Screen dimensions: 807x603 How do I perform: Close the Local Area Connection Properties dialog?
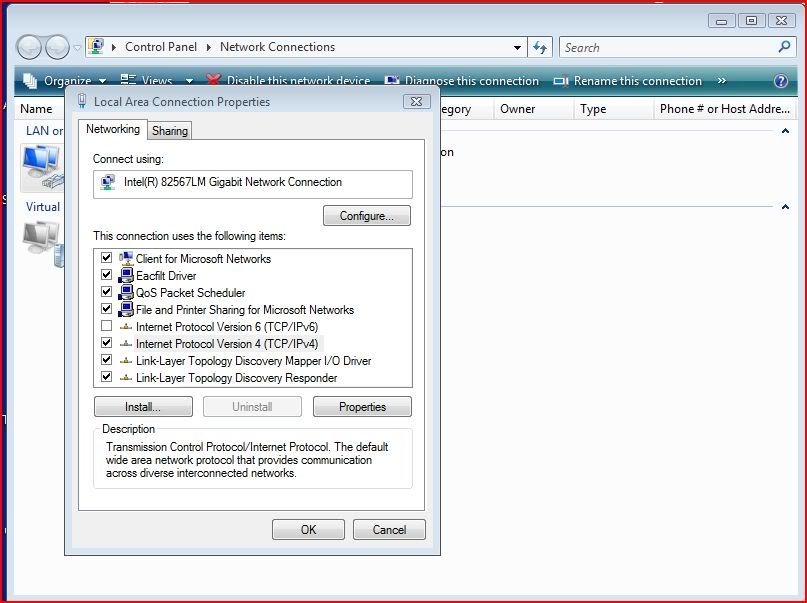416,102
